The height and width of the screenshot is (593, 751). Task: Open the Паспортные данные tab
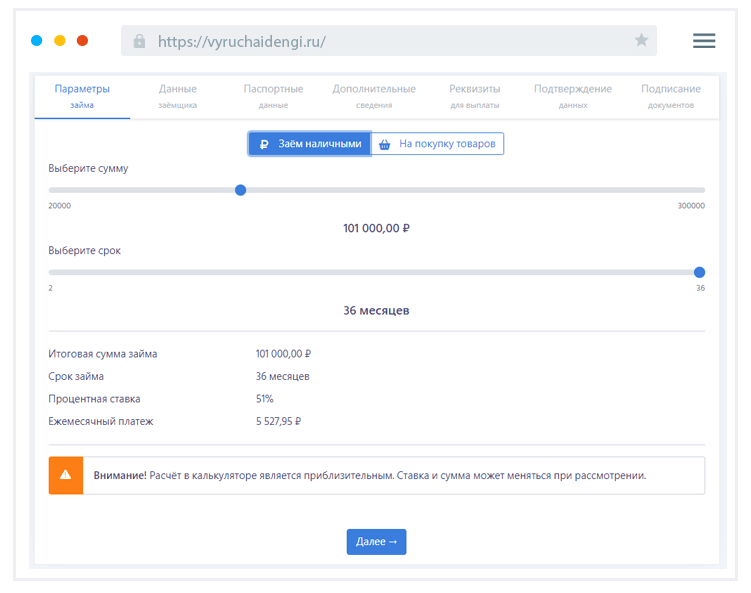[x=273, y=96]
